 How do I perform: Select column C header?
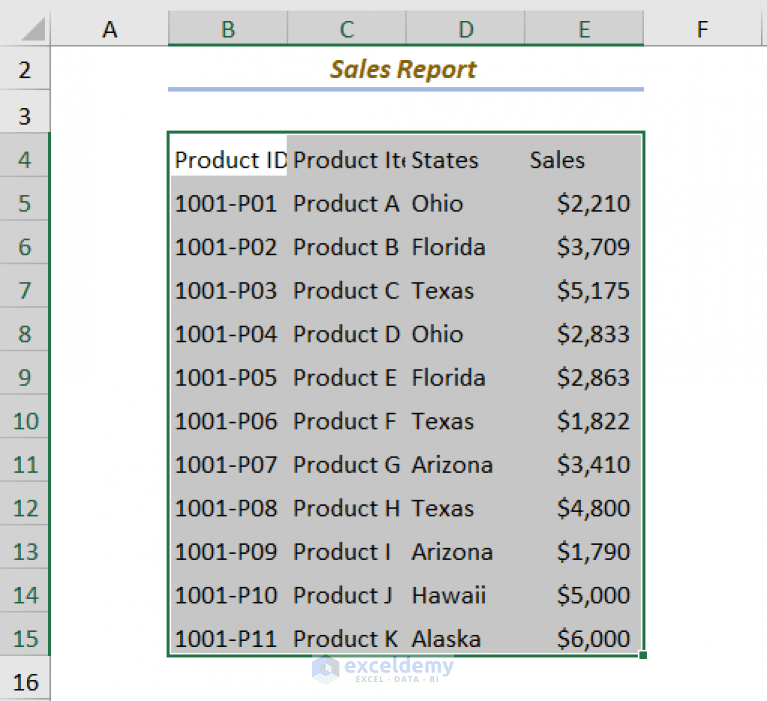(347, 29)
